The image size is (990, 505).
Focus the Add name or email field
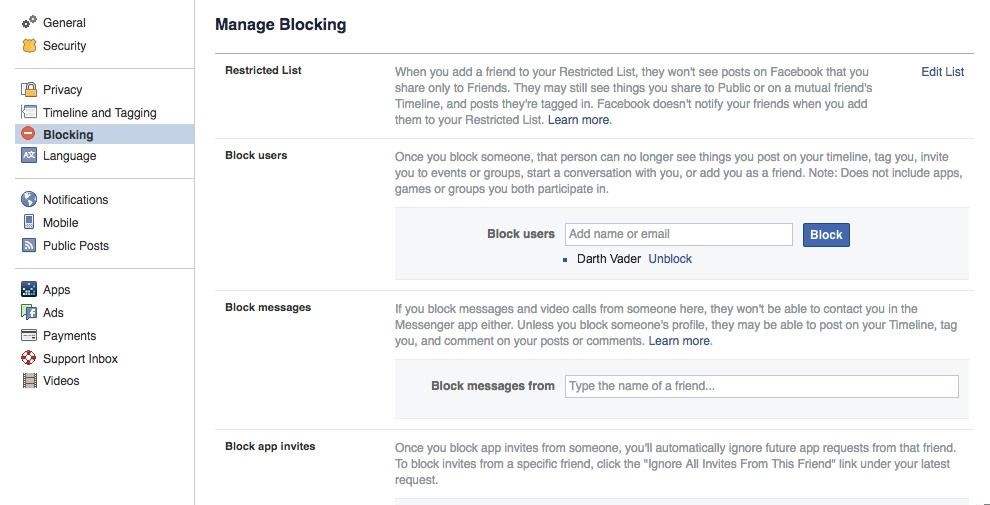pos(679,234)
